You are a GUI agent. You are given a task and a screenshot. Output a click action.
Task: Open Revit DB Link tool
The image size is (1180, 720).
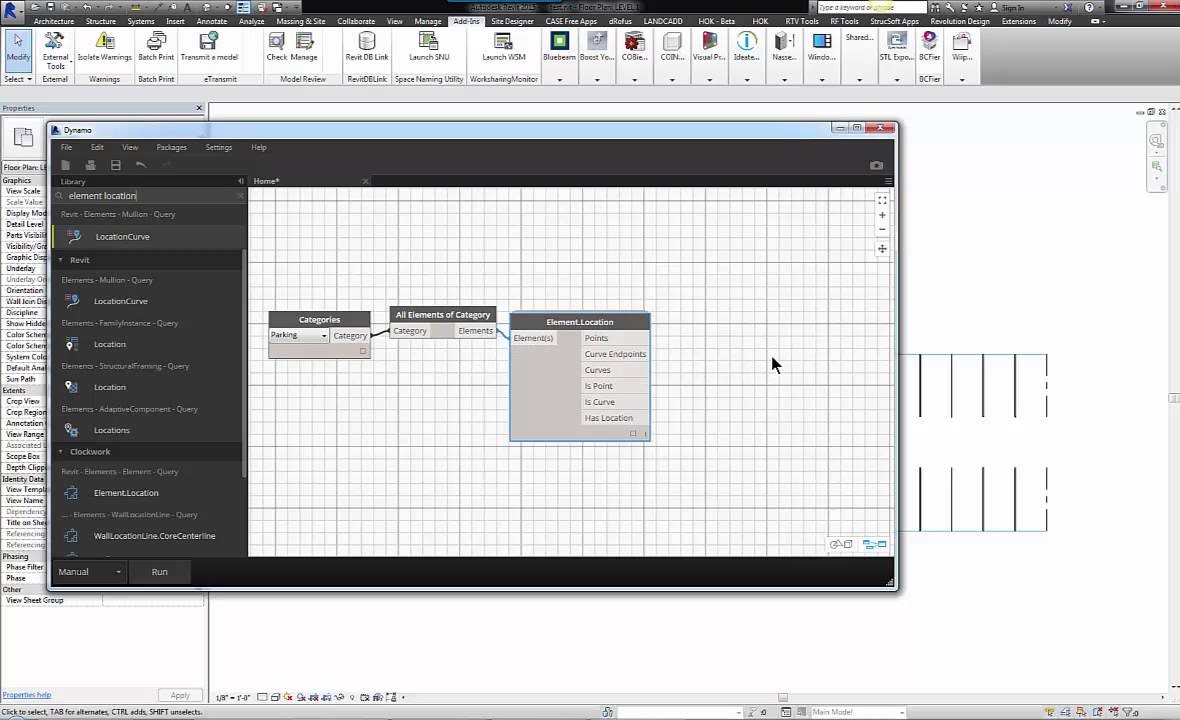(x=366, y=47)
